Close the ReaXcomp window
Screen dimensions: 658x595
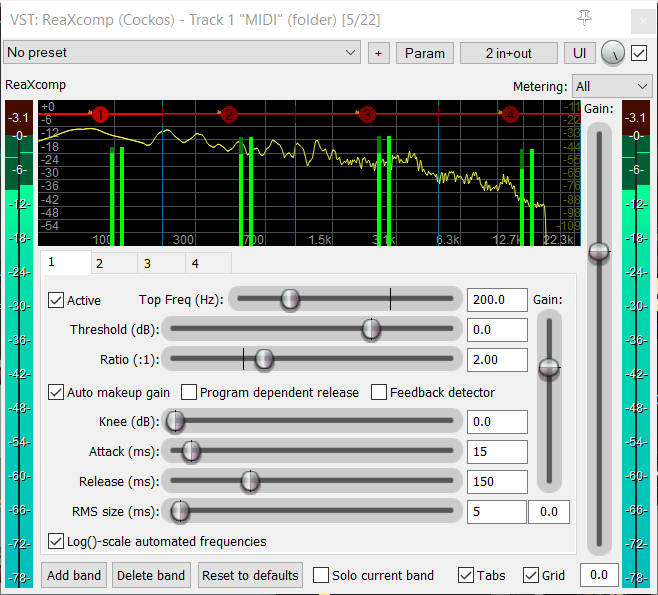643,21
